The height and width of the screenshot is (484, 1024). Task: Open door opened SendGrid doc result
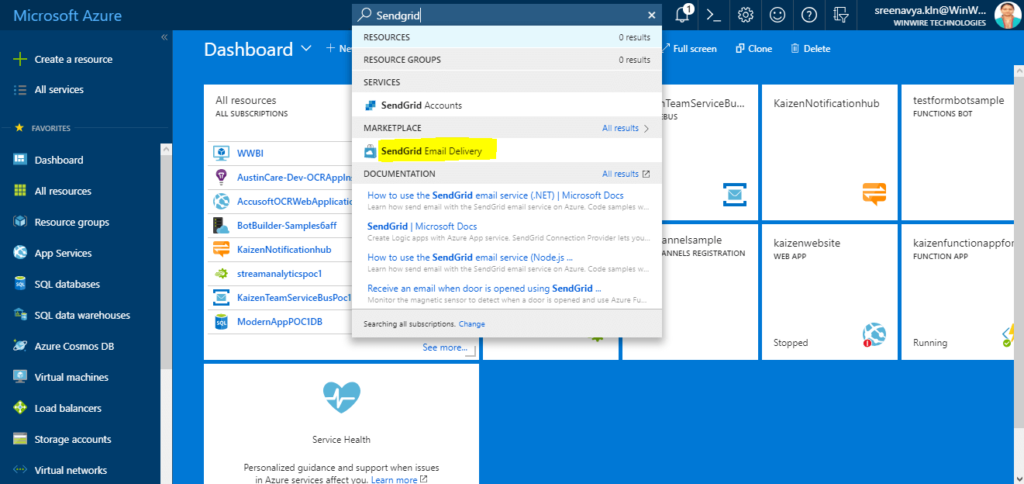(485, 288)
